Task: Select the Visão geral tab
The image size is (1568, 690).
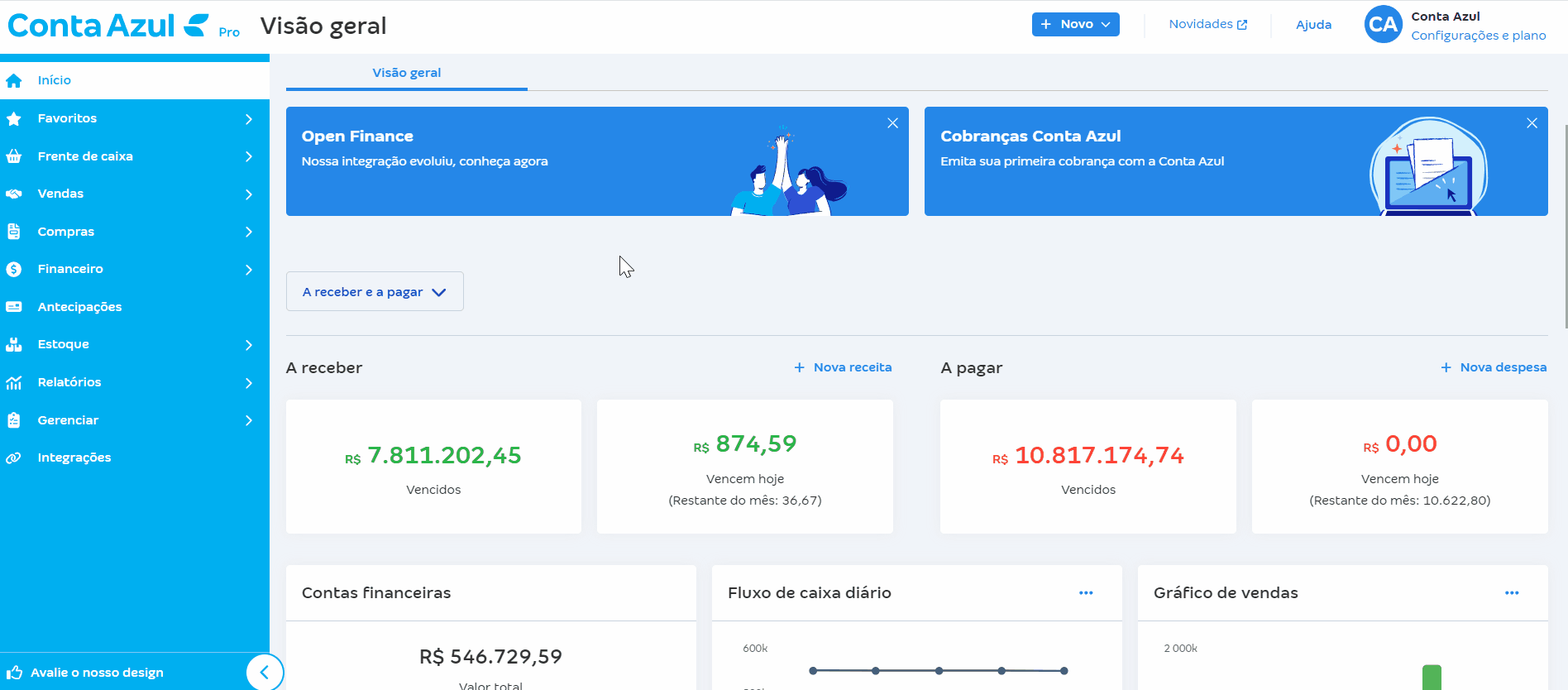Action: tap(407, 73)
